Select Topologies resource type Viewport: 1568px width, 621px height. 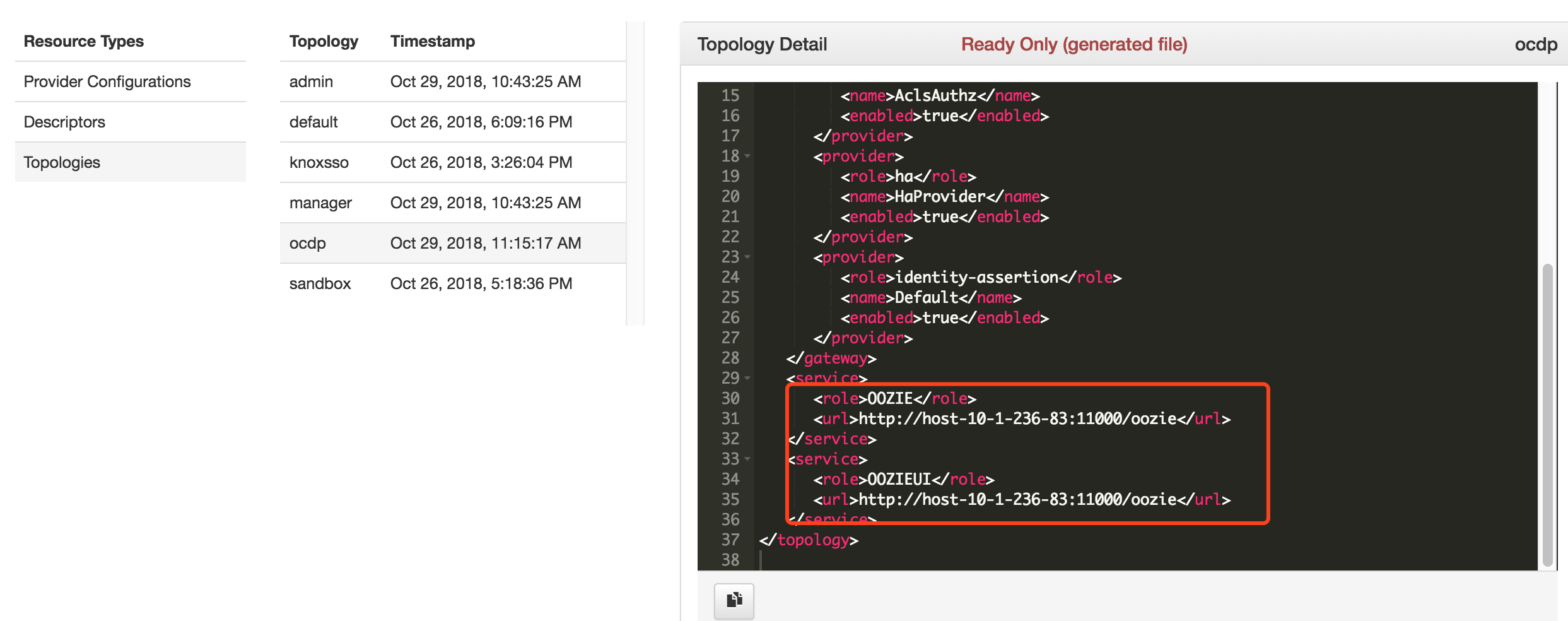pos(131,162)
